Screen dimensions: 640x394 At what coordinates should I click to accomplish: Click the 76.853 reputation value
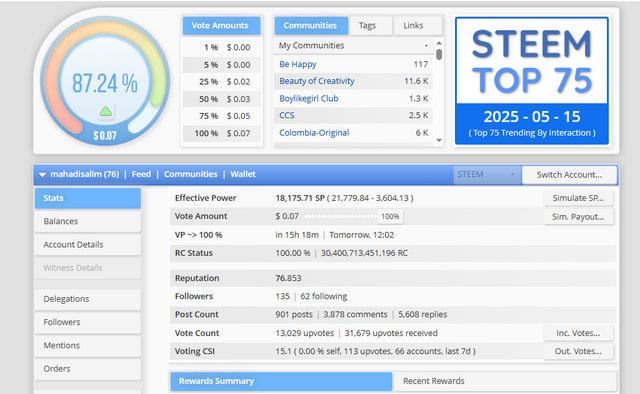tap(288, 278)
